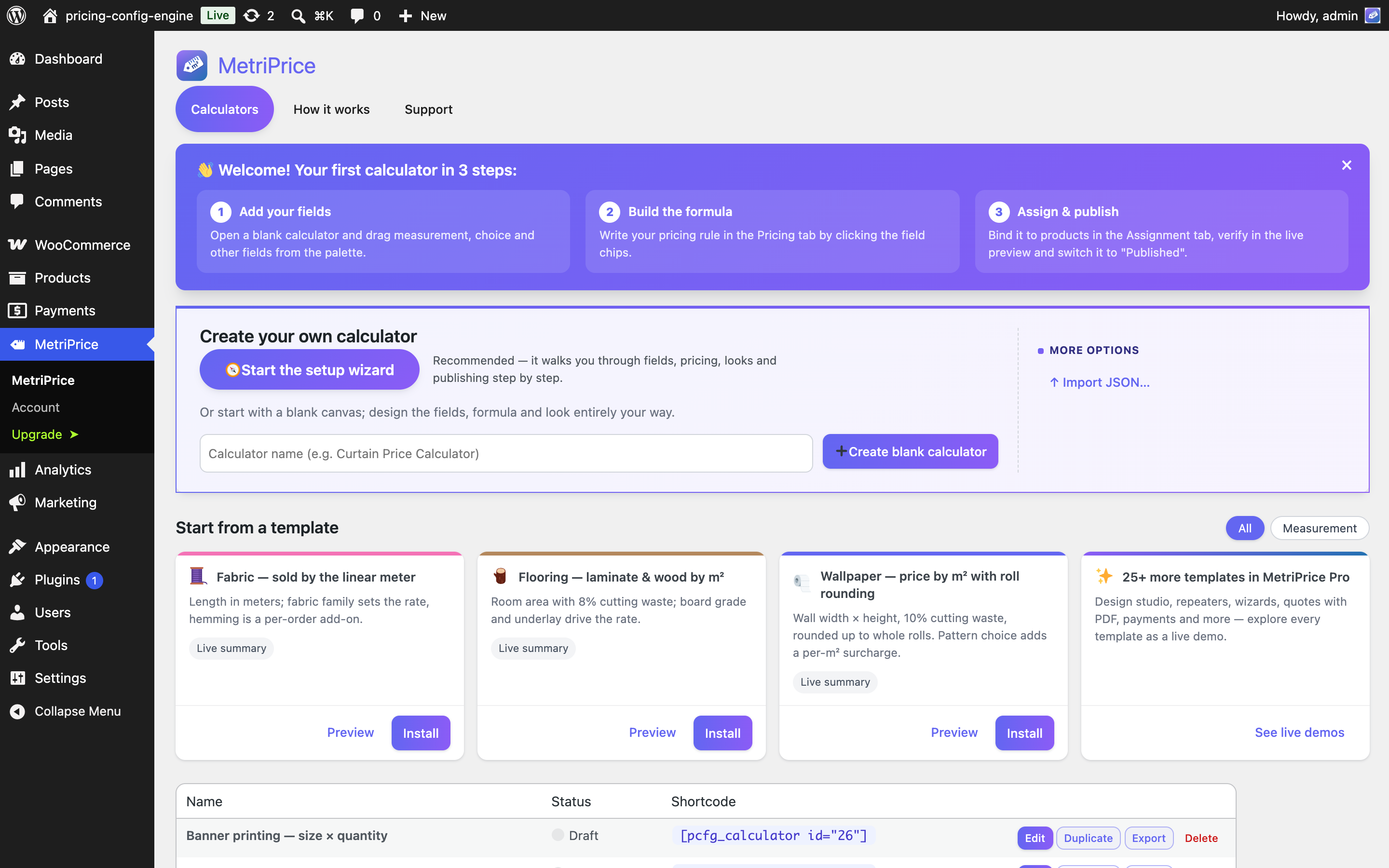This screenshot has width=1389, height=868.
Task: Click the Collapse Menu arrow icon
Action: [17, 711]
